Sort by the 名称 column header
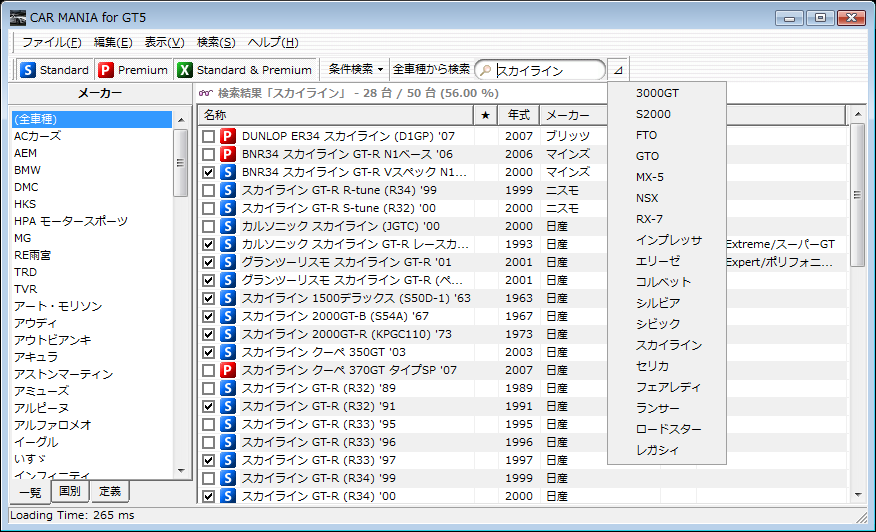Screen dimensions: 876x532 point(336,115)
